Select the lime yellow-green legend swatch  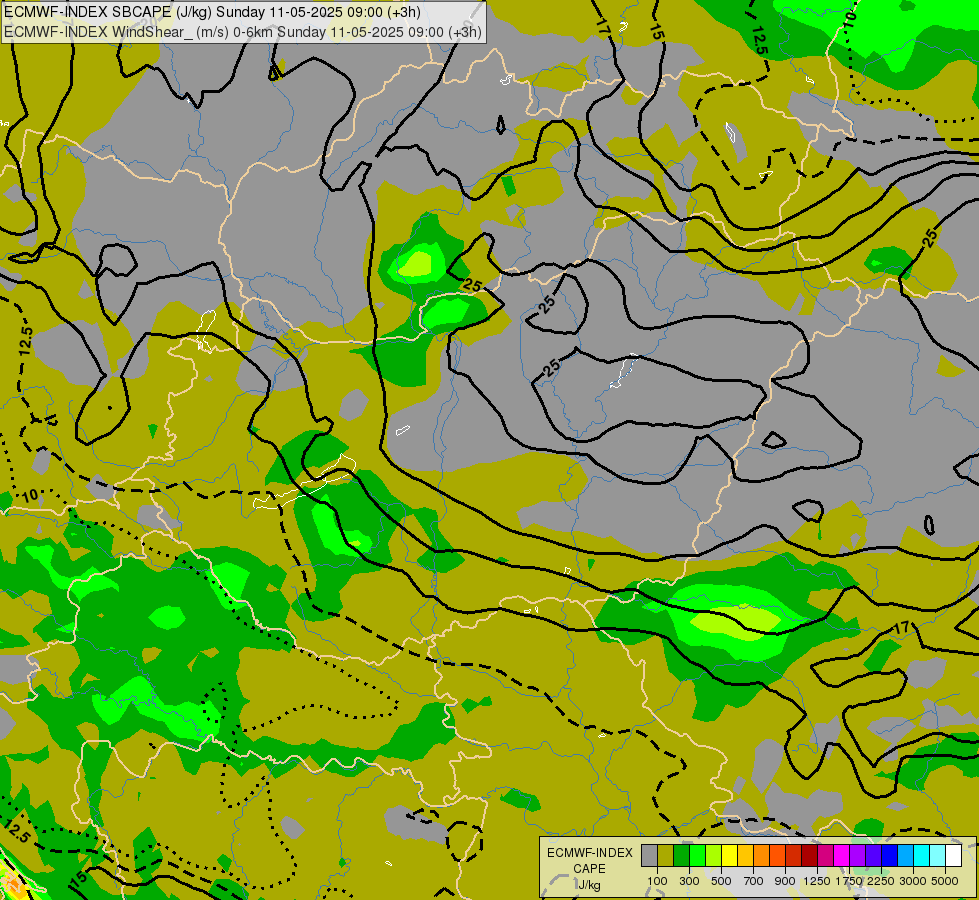(x=713, y=856)
